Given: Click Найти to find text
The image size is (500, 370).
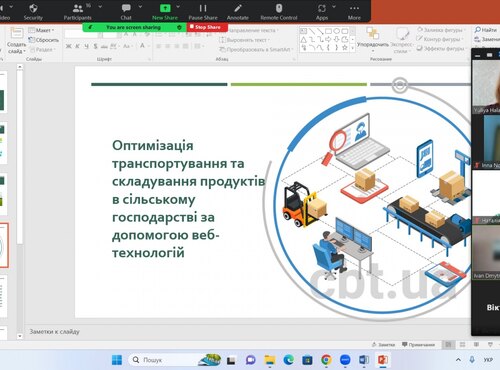Looking at the screenshot, I should click(x=486, y=30).
